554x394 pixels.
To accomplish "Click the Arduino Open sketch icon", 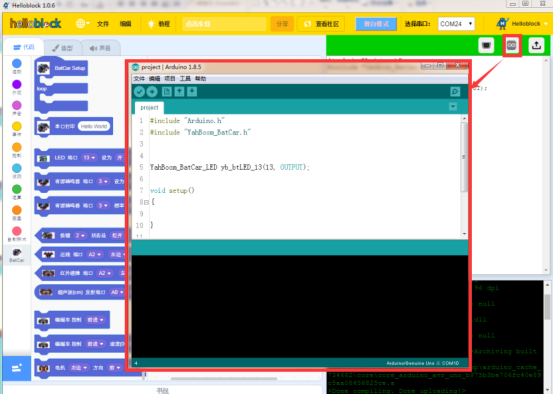I will (179, 92).
